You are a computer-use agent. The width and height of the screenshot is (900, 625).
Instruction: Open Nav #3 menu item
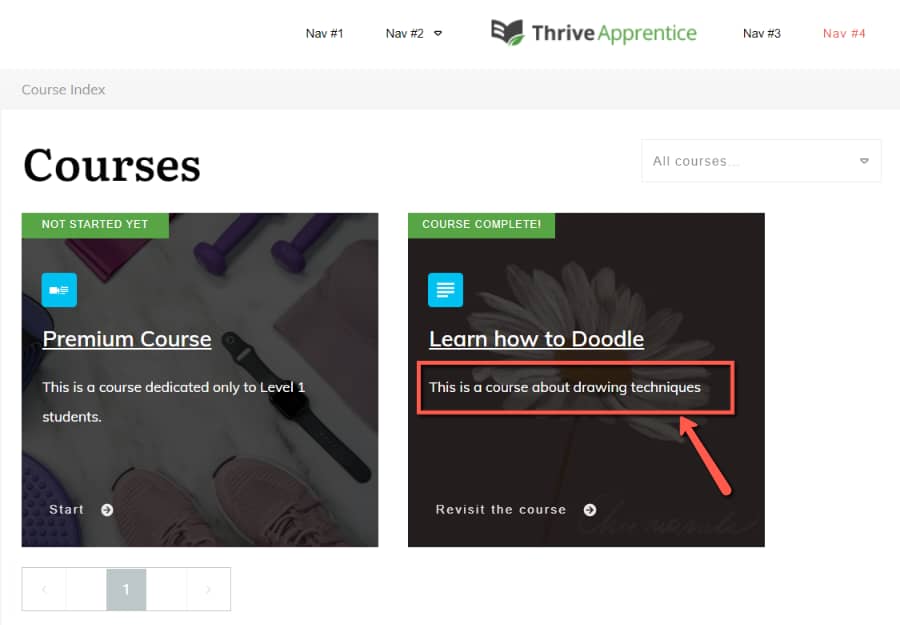point(762,33)
